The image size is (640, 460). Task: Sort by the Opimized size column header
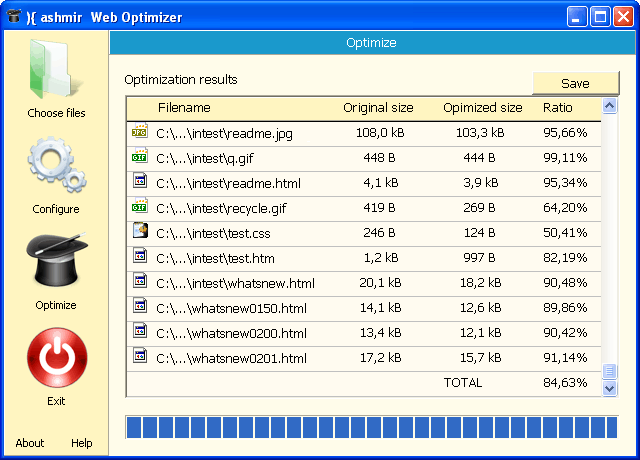pos(483,108)
